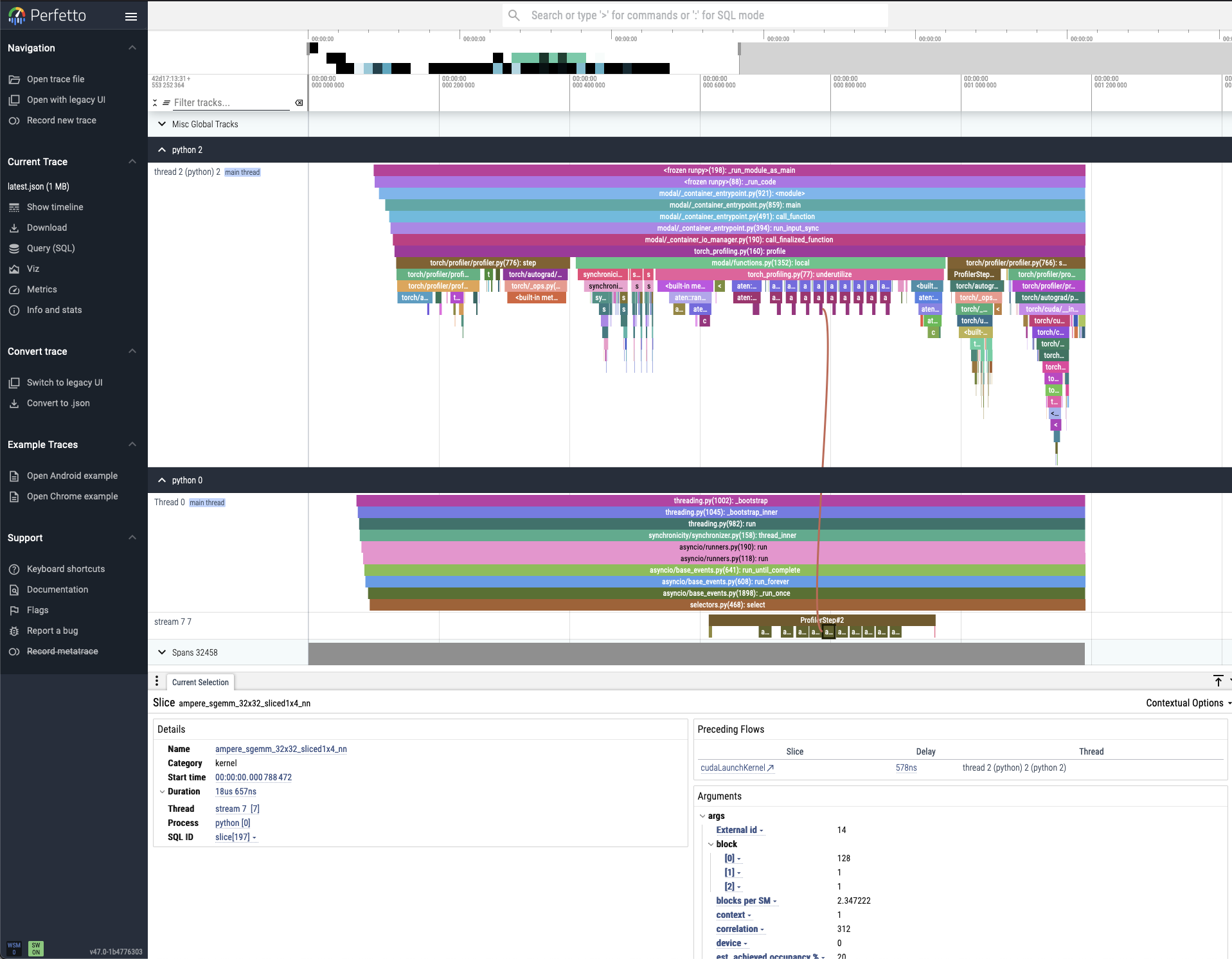Open a trace file from the sidebar
The height and width of the screenshot is (959, 1232).
pos(55,79)
